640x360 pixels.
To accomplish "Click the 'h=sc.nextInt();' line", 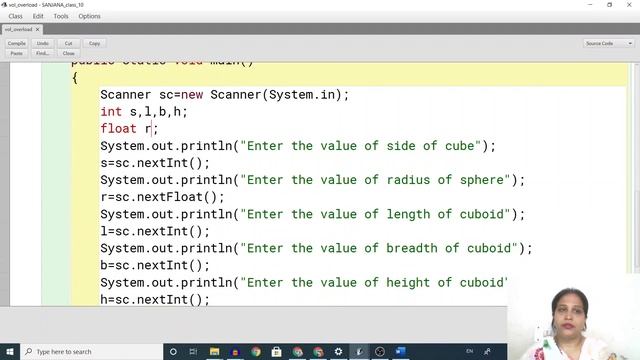I will click(x=155, y=300).
